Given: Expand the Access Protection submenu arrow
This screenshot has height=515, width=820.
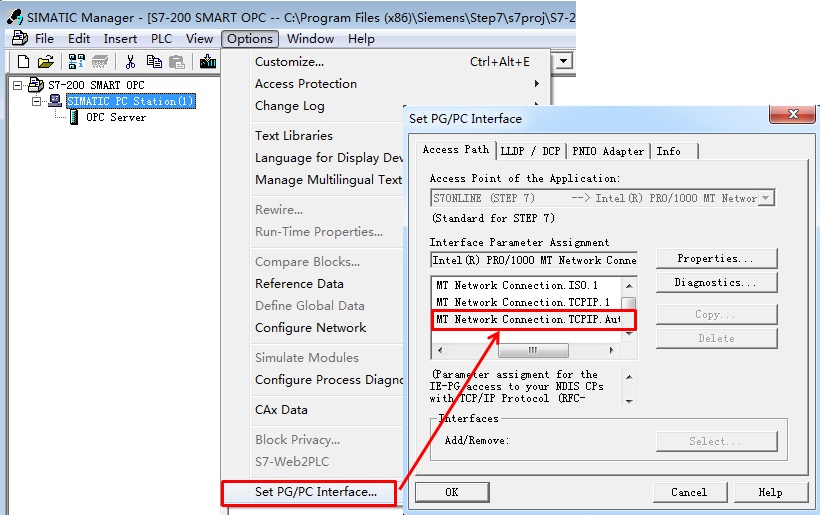Looking at the screenshot, I should [x=537, y=84].
